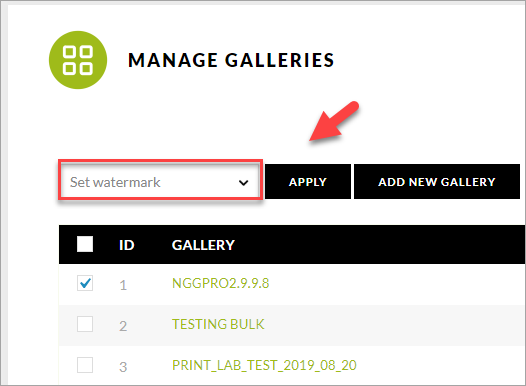Open the TESTING BULK gallery
This screenshot has height=386, width=526.
click(x=218, y=324)
